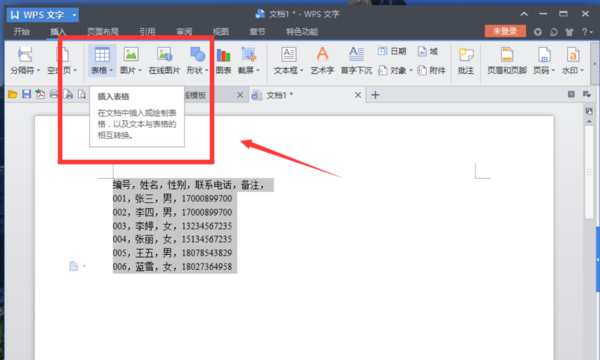Screen dimensions: 600x360
Task: Click the 形状 shapes icon
Action: point(197,54)
